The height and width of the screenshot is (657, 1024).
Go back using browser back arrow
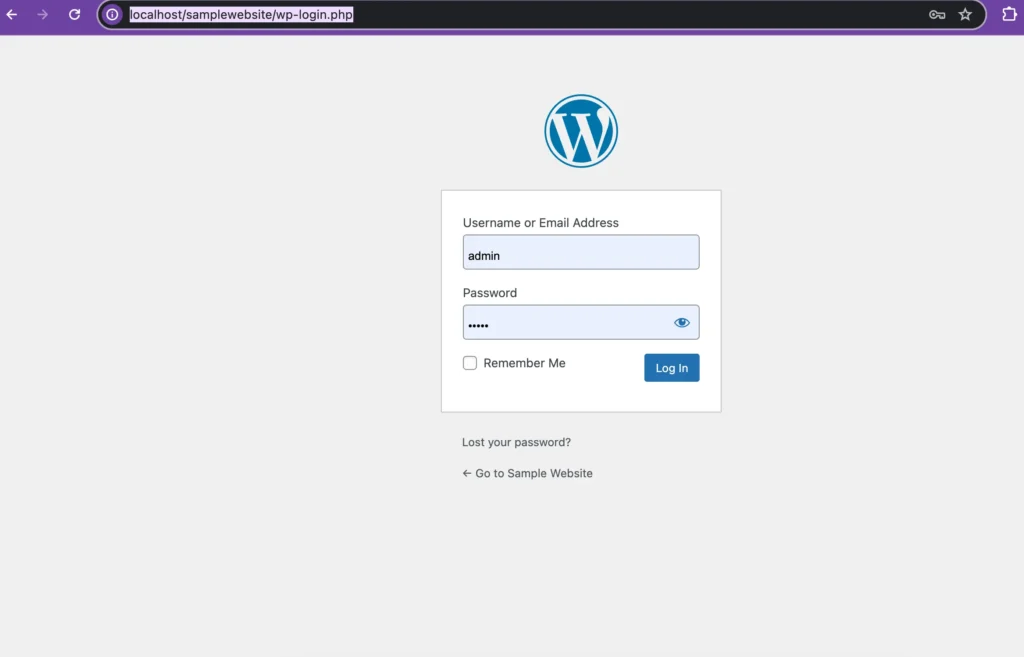click(12, 14)
